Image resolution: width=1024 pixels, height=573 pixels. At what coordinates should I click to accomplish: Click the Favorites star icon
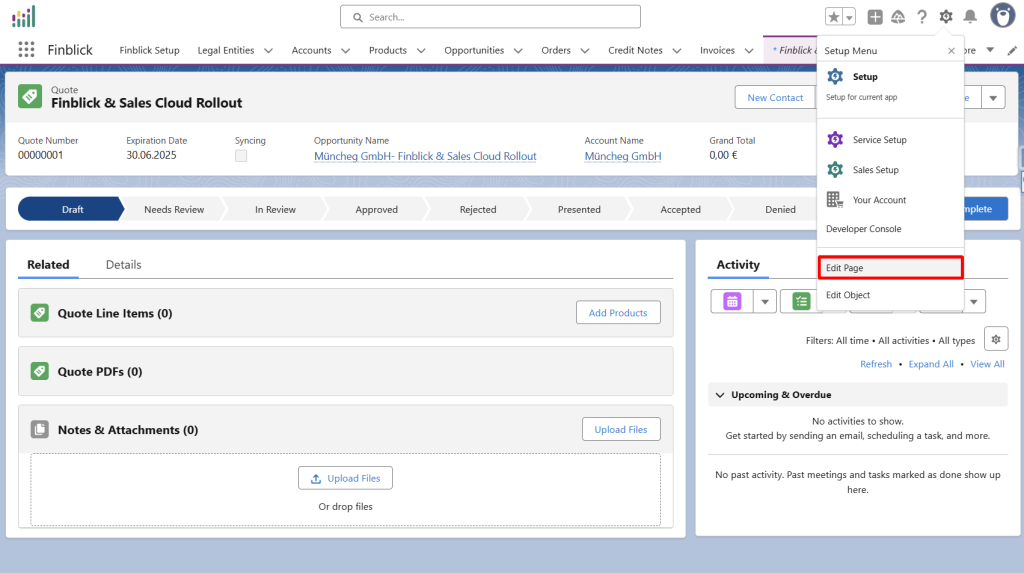[834, 17]
